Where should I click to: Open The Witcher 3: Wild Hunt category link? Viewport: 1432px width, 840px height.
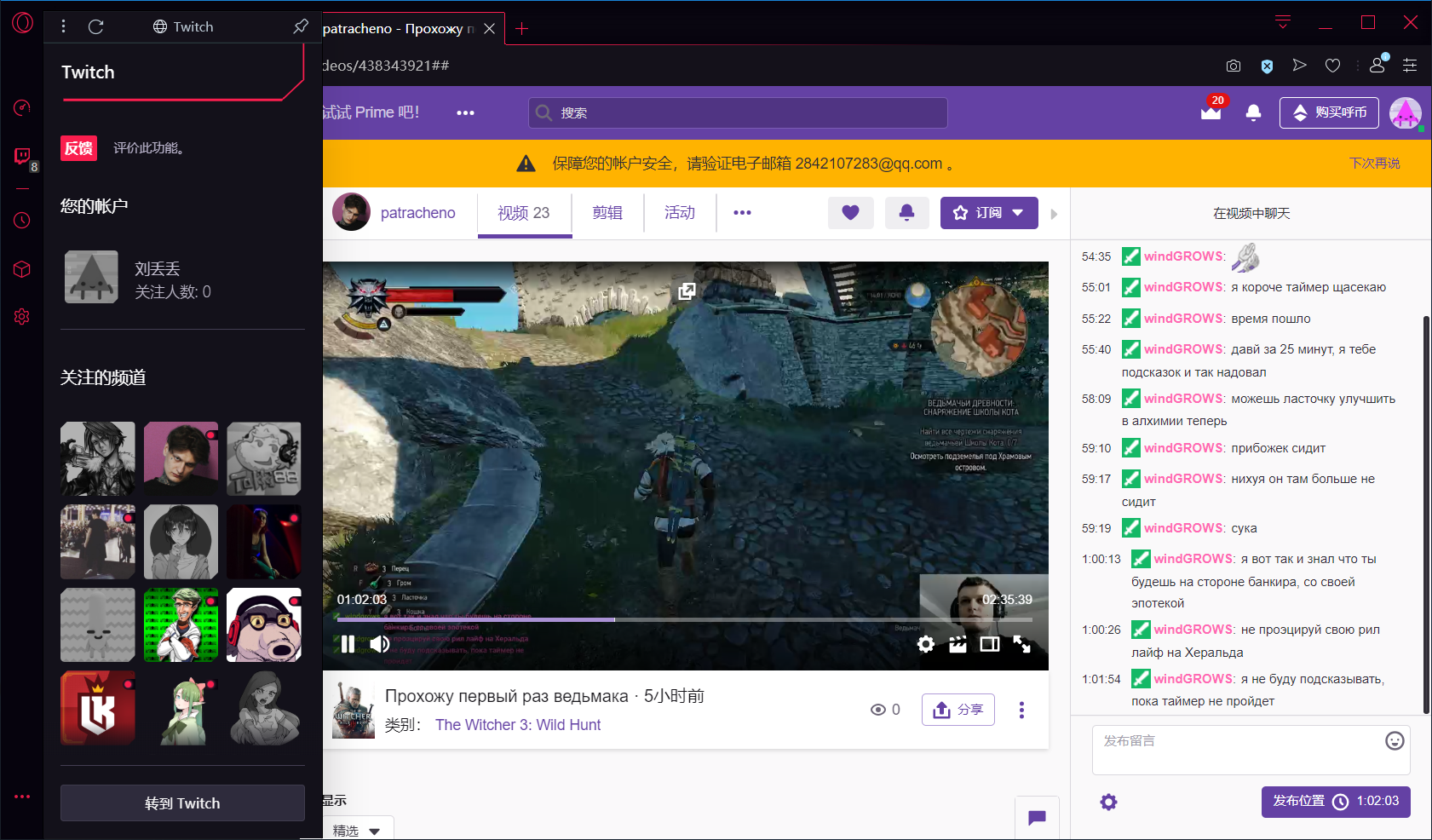[518, 725]
